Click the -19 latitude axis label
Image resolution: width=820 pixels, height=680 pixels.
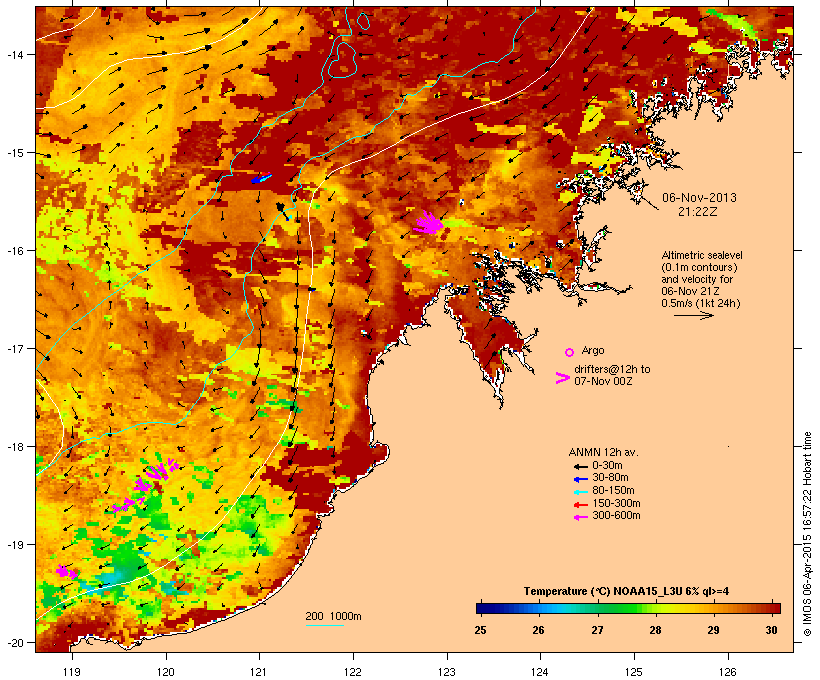(14, 545)
